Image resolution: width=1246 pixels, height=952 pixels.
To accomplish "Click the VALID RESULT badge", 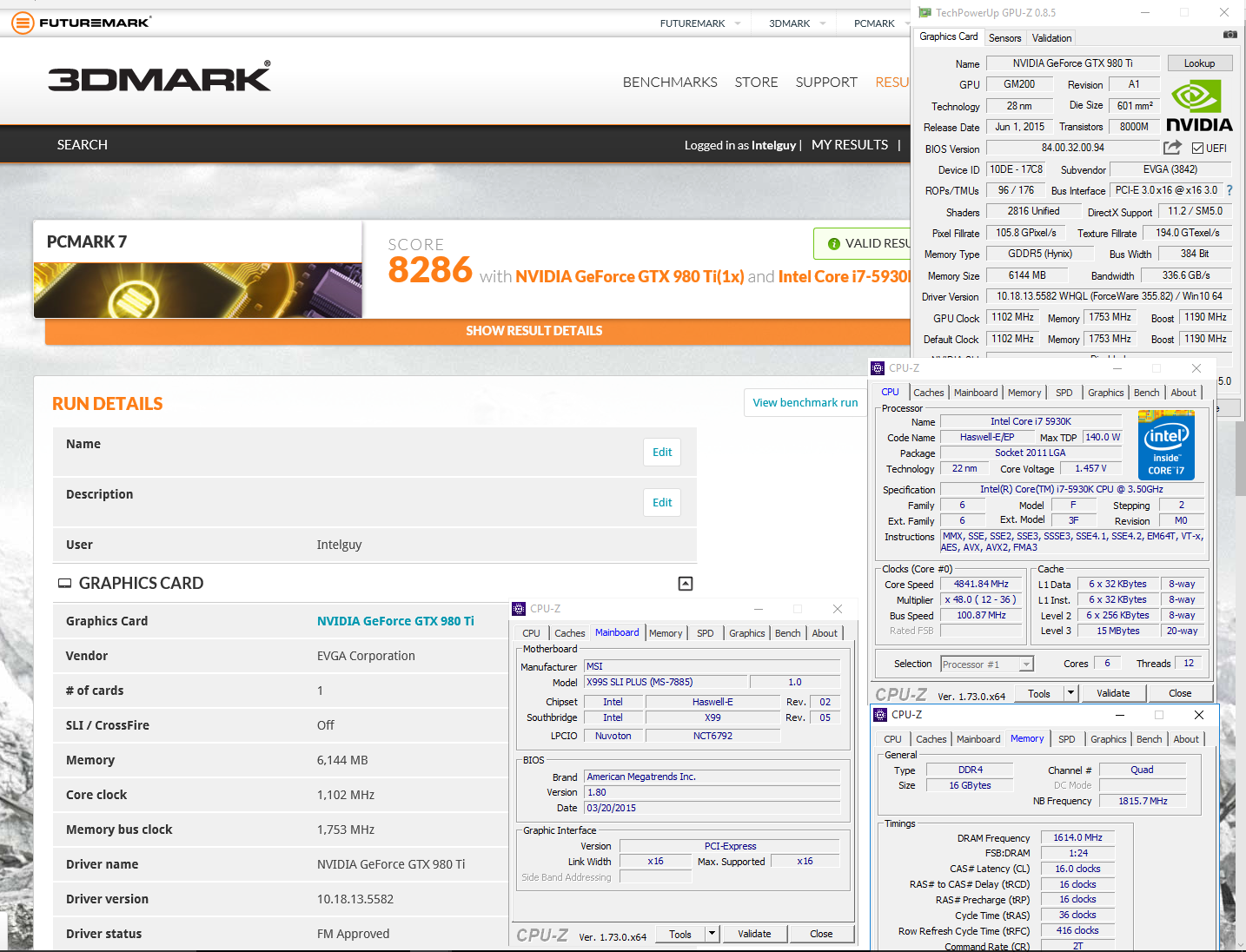I will 862,244.
